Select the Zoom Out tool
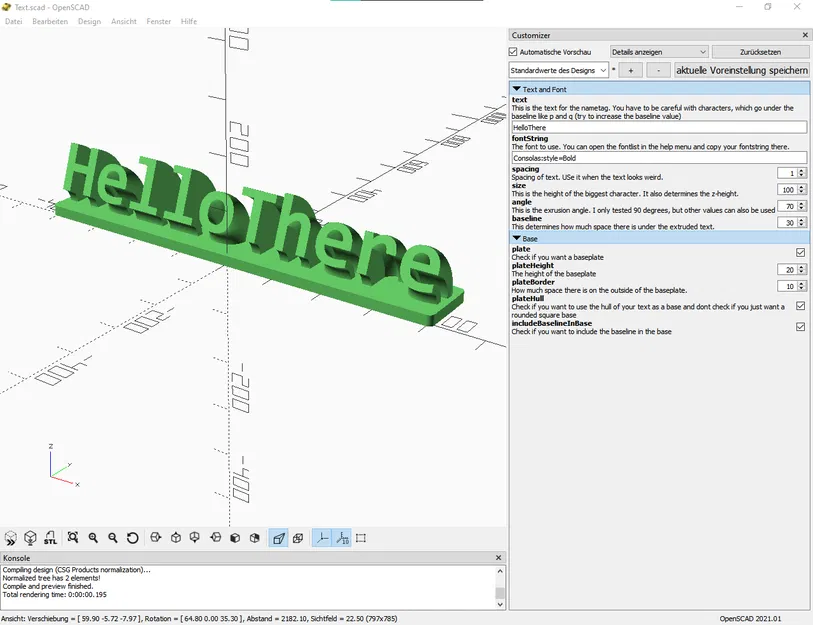Screen dimensions: 813x625 click(x=111, y=537)
